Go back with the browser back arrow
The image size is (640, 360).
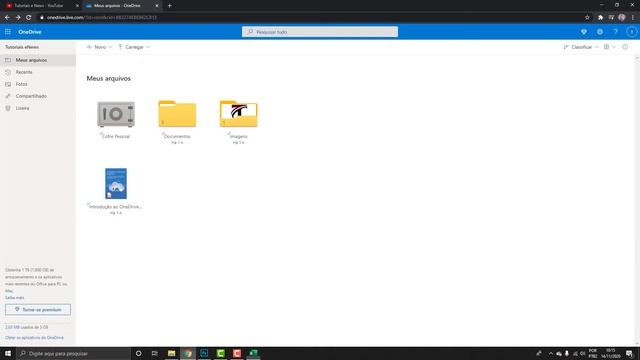7,18
